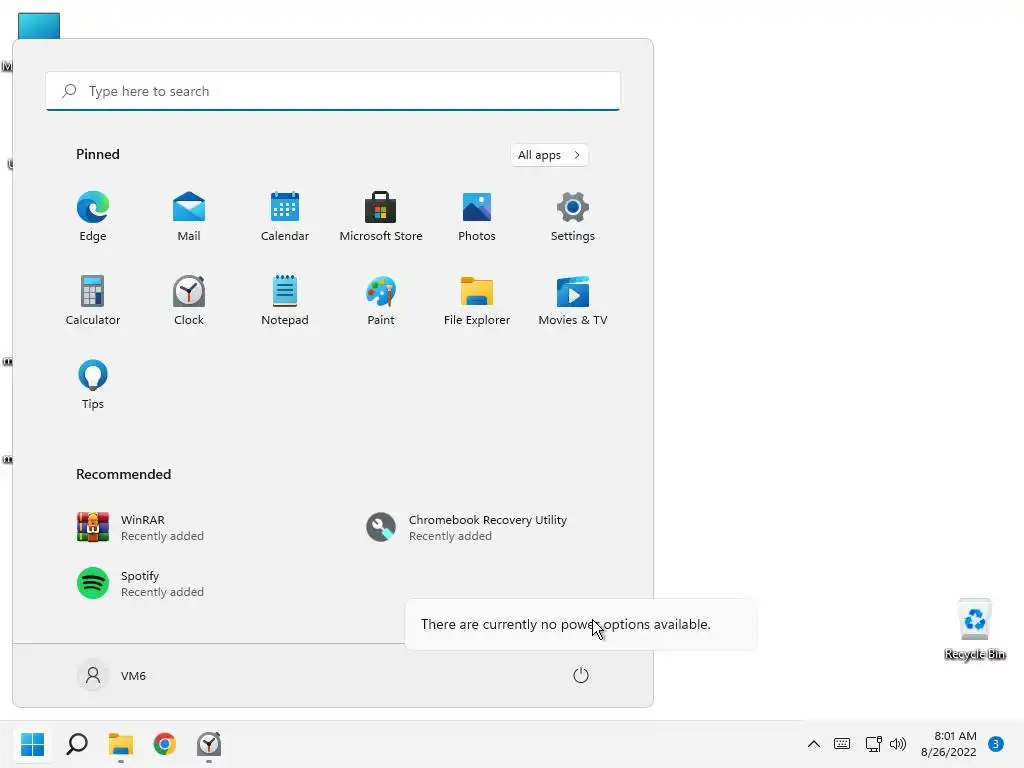Open the pinned File Explorer in Start menu

[x=477, y=300]
